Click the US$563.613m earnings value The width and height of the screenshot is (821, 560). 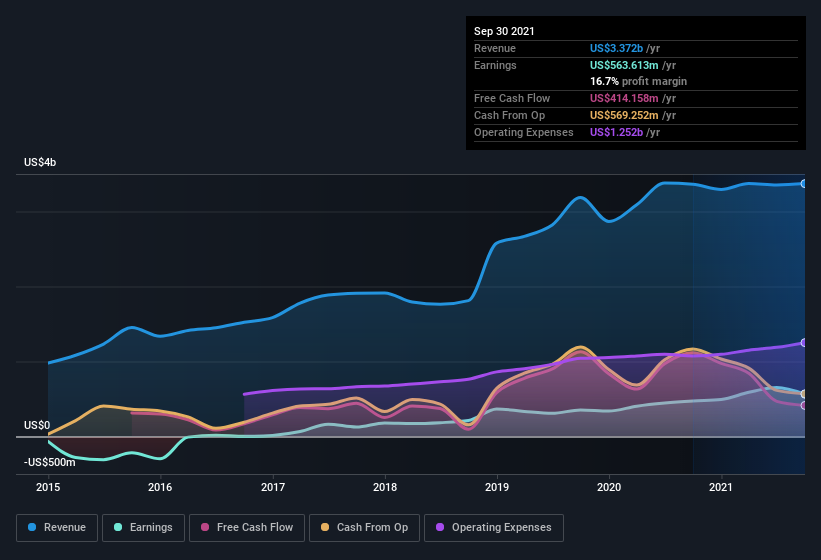(624, 65)
